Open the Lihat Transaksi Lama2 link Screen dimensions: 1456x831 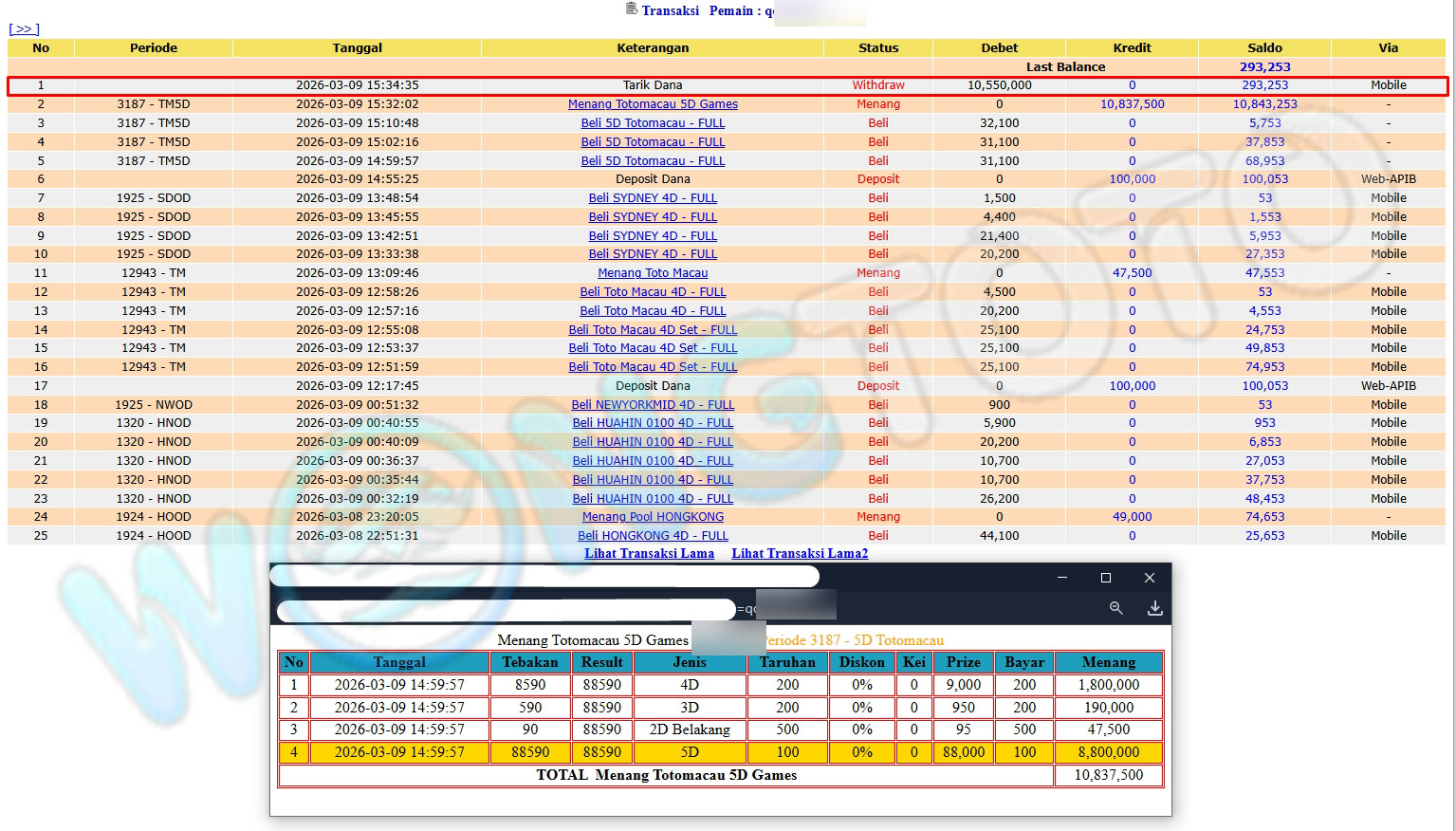(x=799, y=553)
